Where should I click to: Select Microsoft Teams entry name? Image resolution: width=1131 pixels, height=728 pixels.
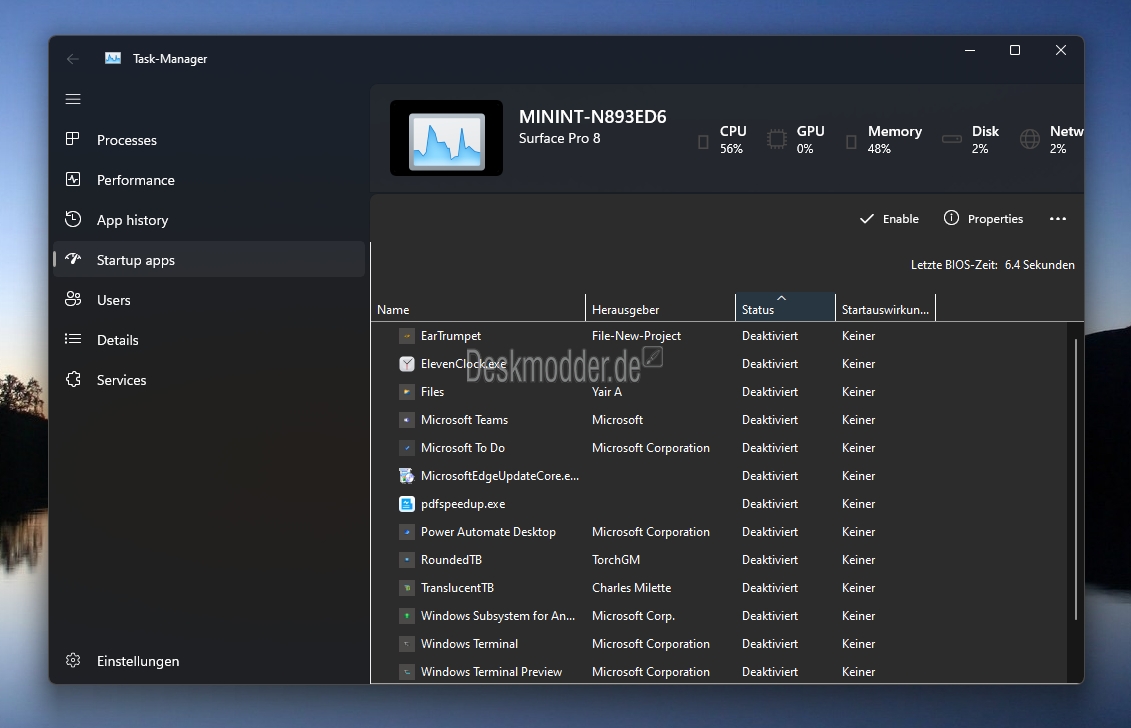465,420
